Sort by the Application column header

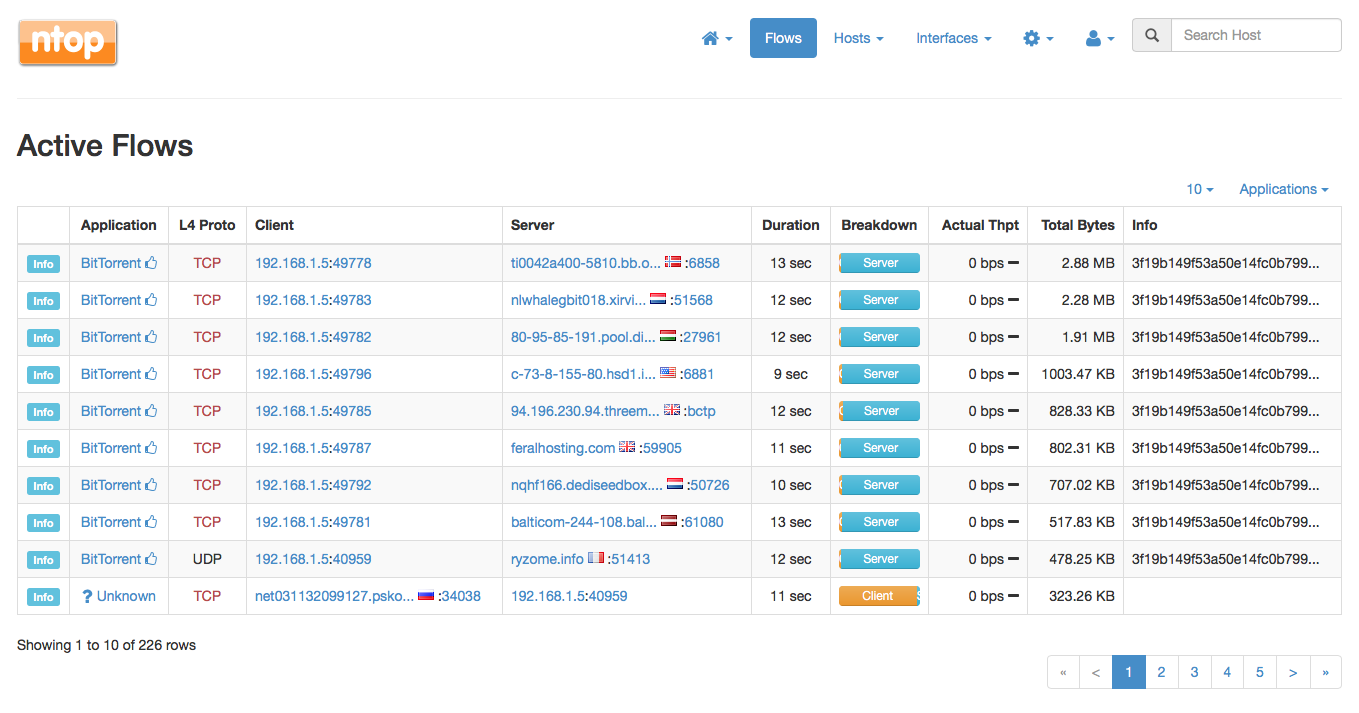pos(118,225)
